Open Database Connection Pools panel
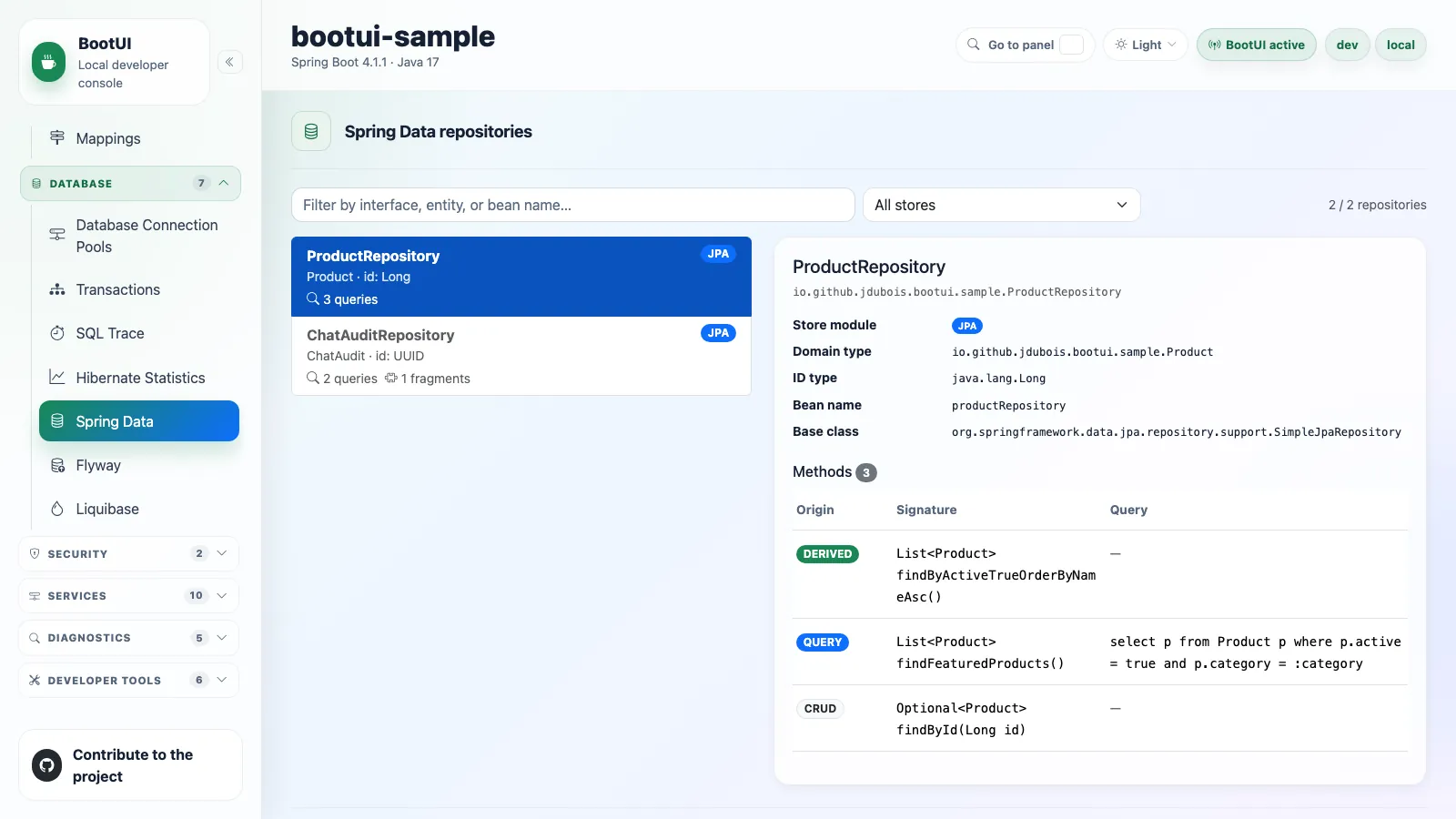The height and width of the screenshot is (819, 1456). pyautogui.click(x=139, y=236)
